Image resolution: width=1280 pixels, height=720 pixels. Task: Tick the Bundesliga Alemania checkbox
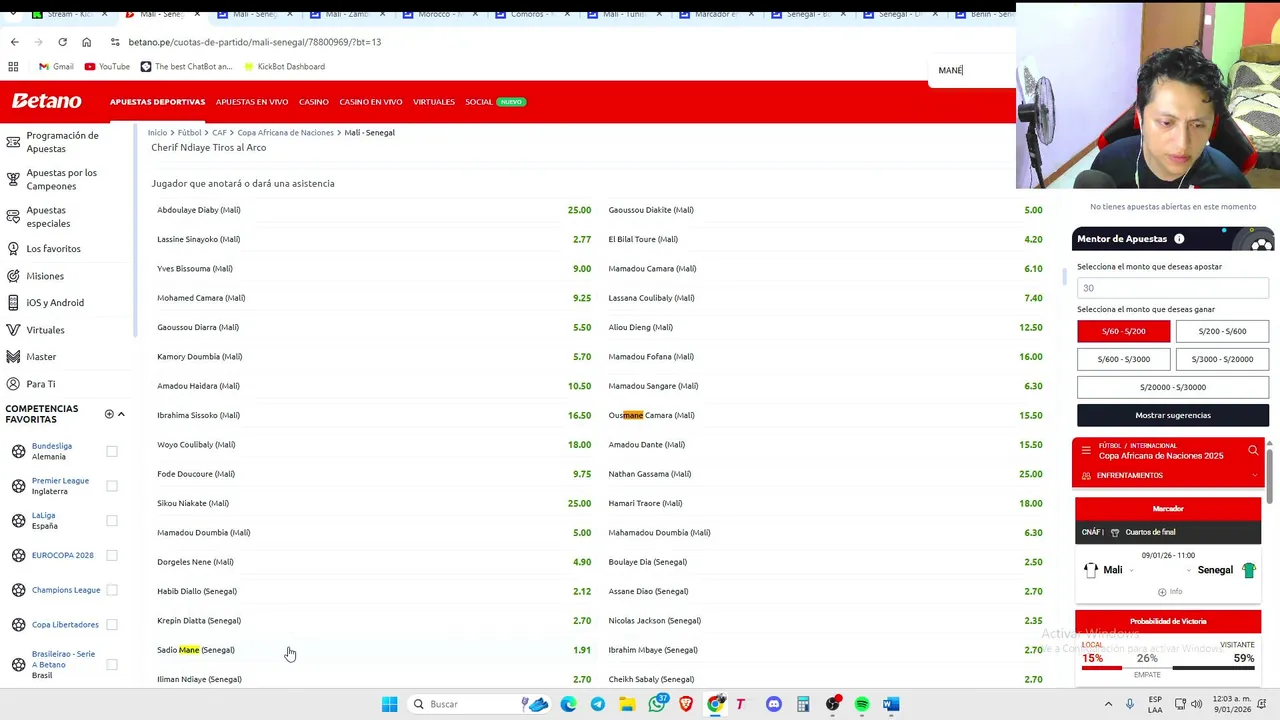pos(112,452)
